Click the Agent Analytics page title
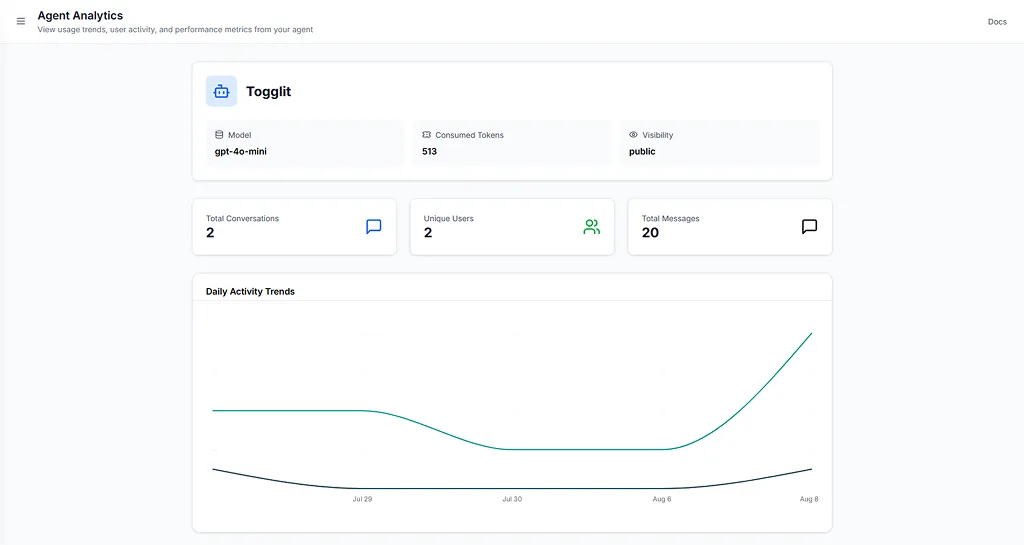 click(80, 16)
